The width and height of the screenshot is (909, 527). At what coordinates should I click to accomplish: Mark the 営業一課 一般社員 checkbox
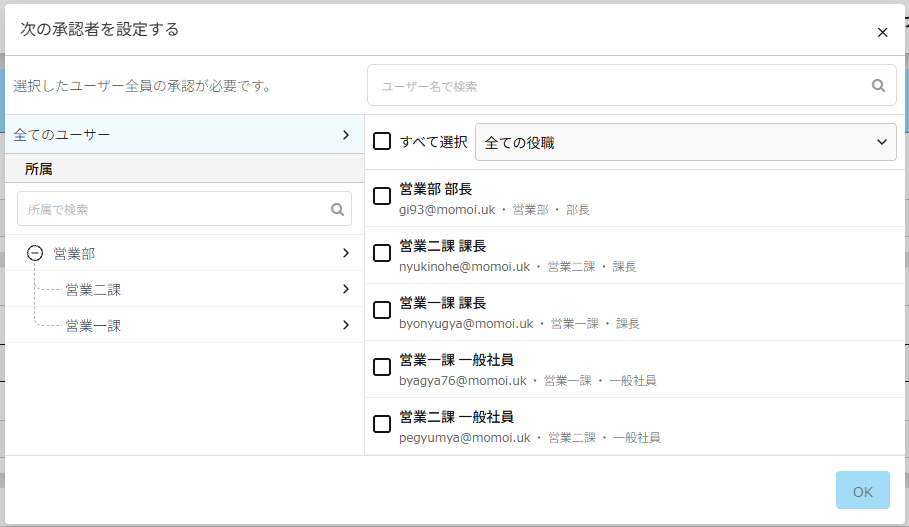tap(382, 367)
